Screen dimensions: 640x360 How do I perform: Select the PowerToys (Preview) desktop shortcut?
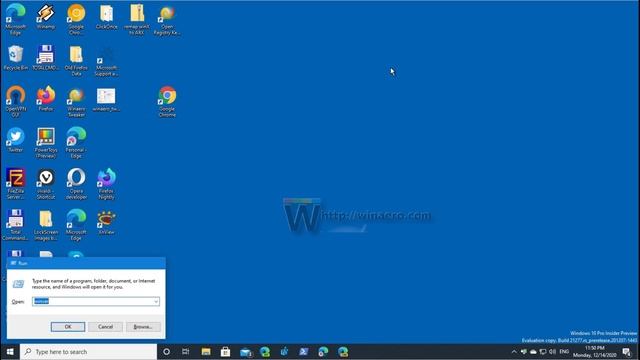tap(46, 142)
